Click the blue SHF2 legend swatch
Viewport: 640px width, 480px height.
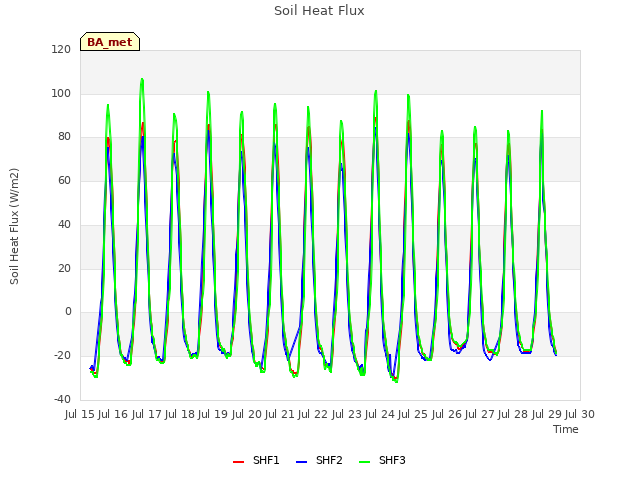coord(301,462)
